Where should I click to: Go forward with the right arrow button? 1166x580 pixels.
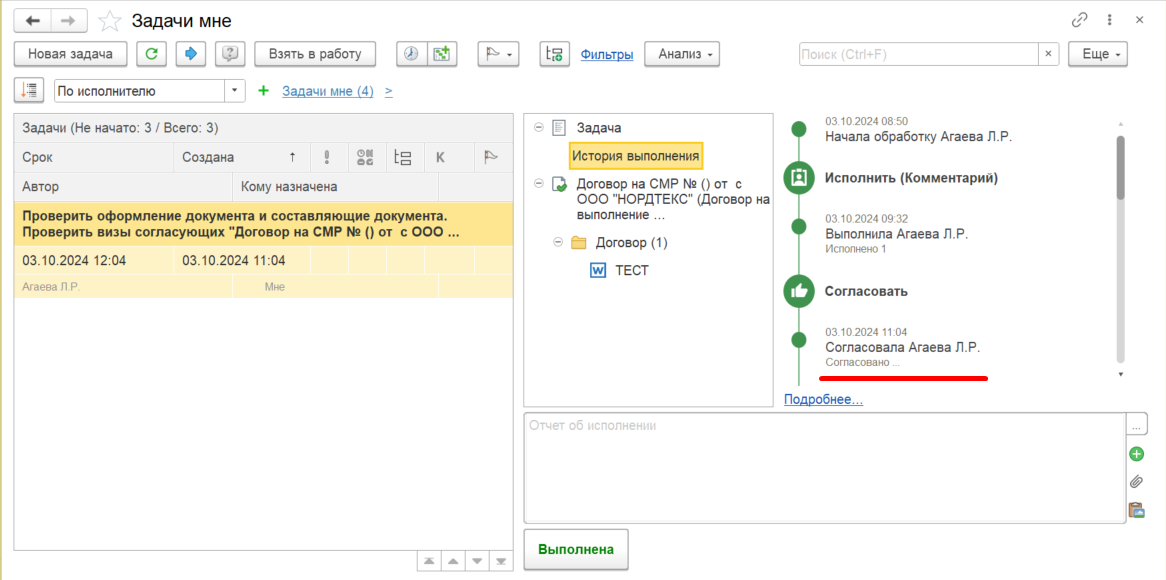[68, 21]
